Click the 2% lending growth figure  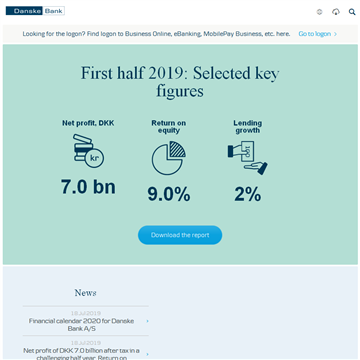(248, 194)
